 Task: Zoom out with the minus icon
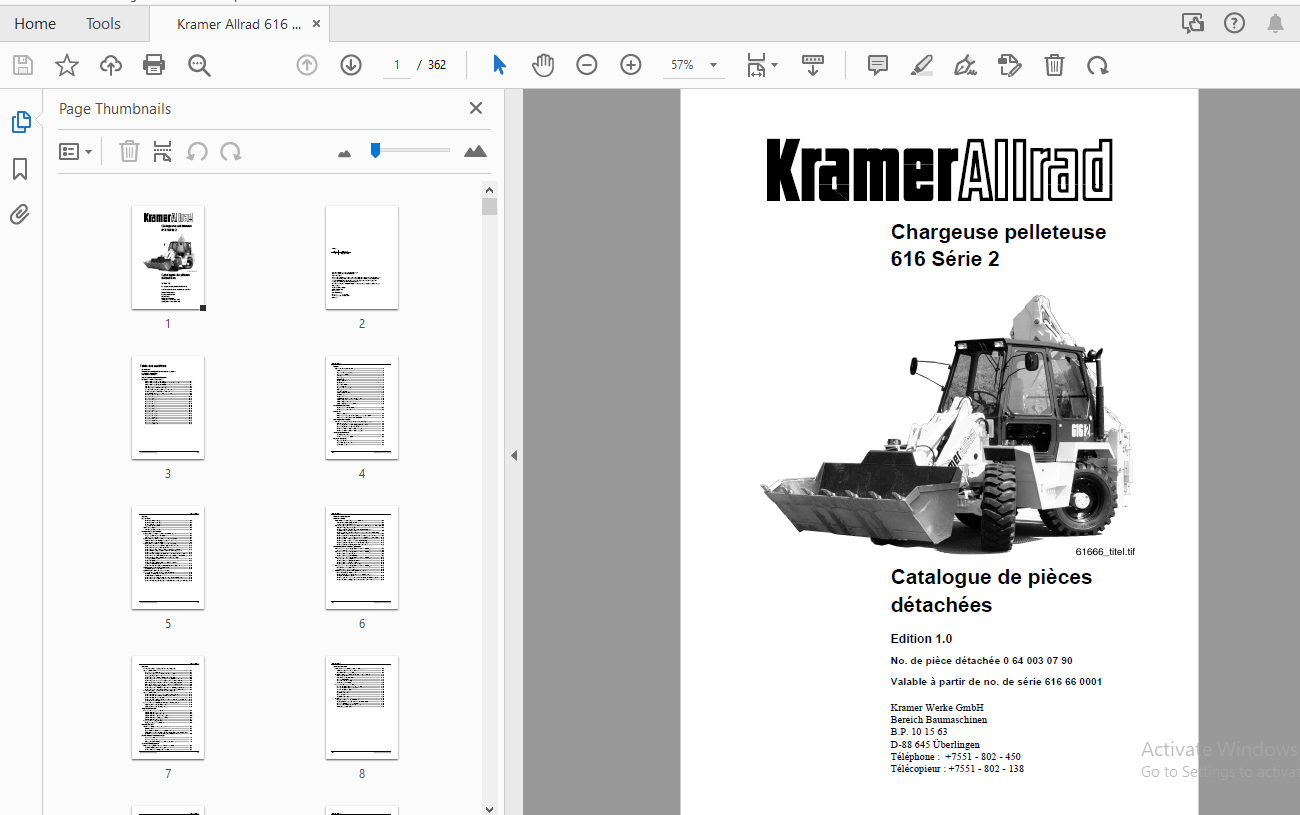point(587,65)
